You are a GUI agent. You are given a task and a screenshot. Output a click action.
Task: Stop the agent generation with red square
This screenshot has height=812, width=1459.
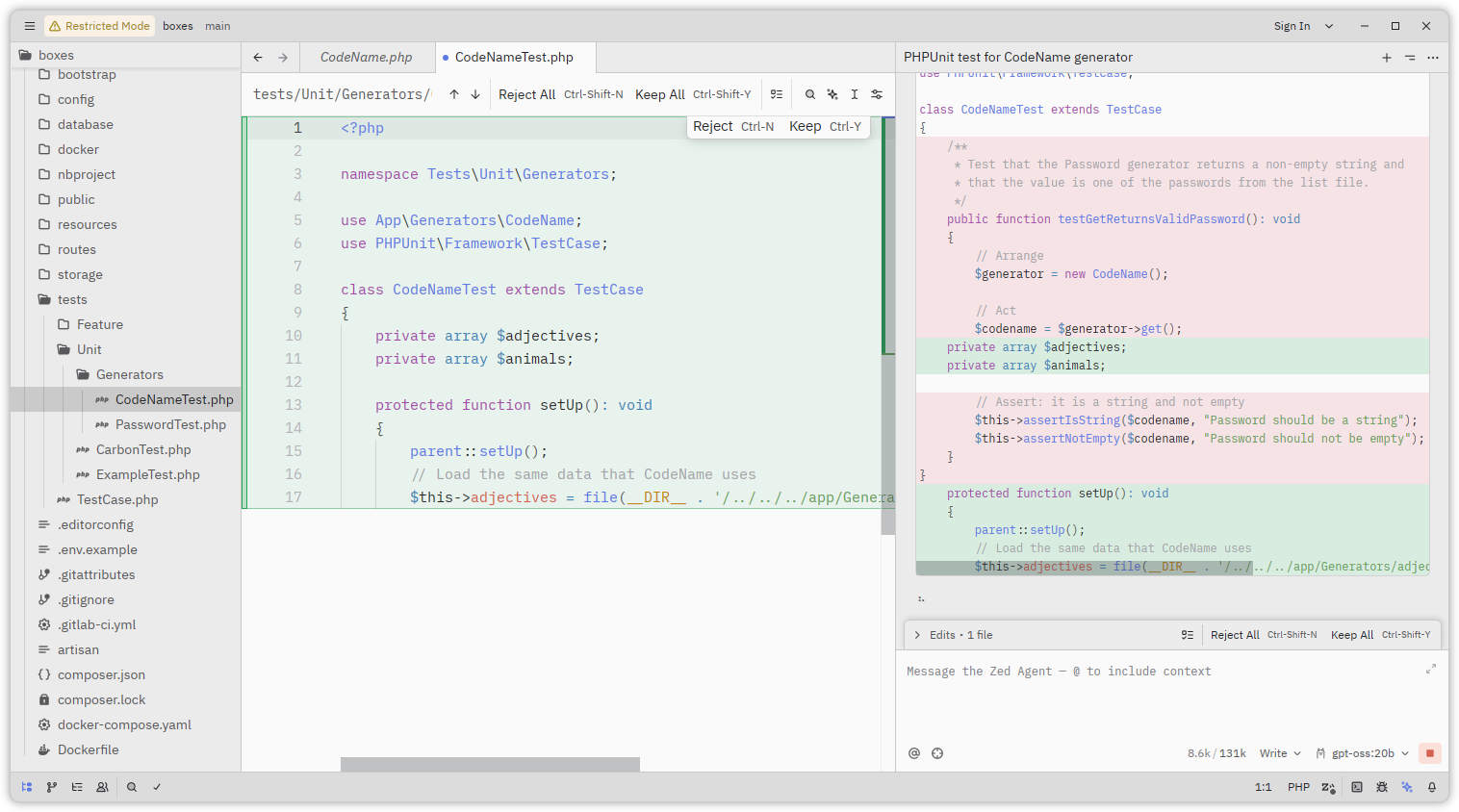pyautogui.click(x=1429, y=753)
